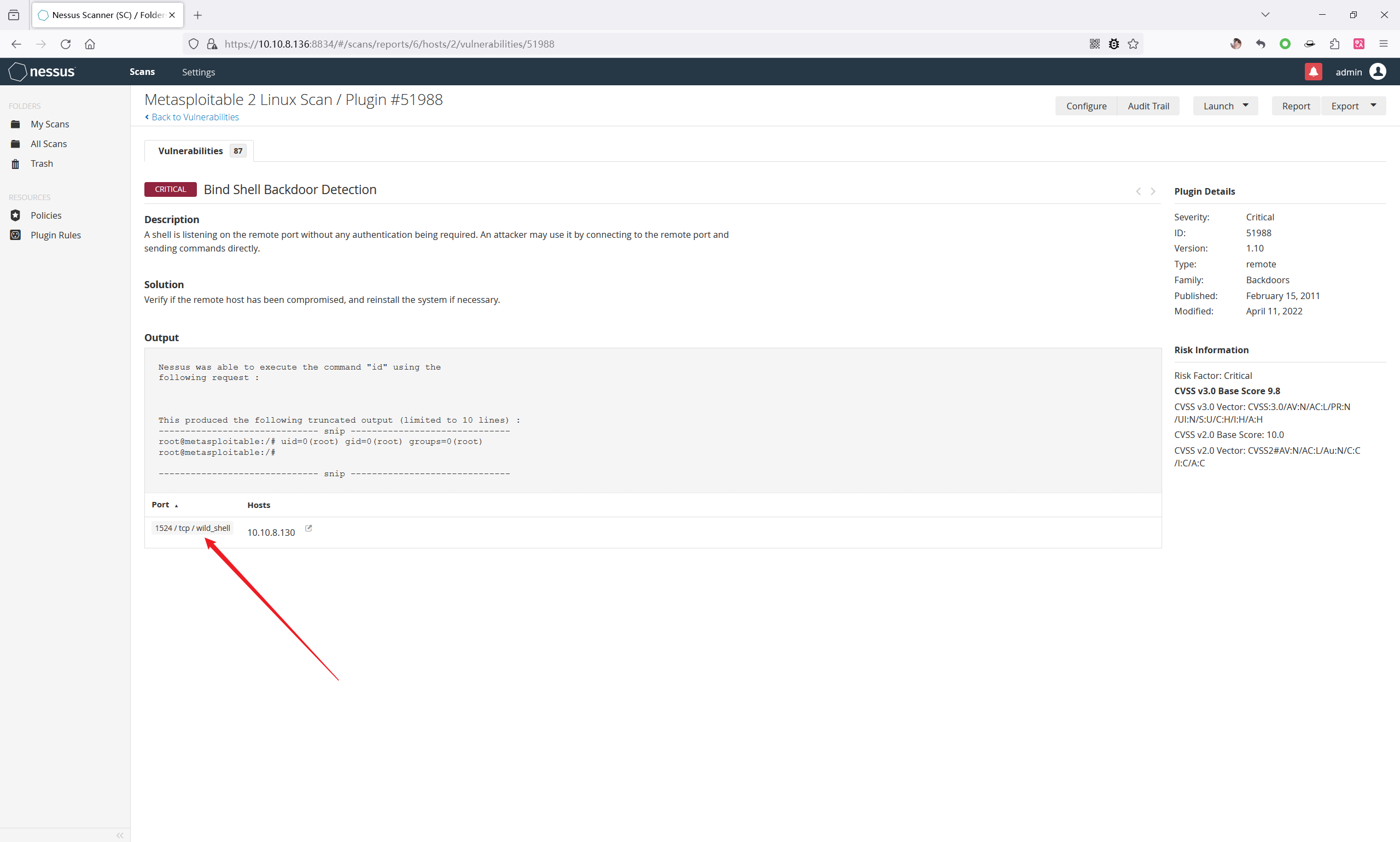Viewport: 1400px width, 842px height.
Task: Click the profile avatar extension icon
Action: [x=1236, y=44]
